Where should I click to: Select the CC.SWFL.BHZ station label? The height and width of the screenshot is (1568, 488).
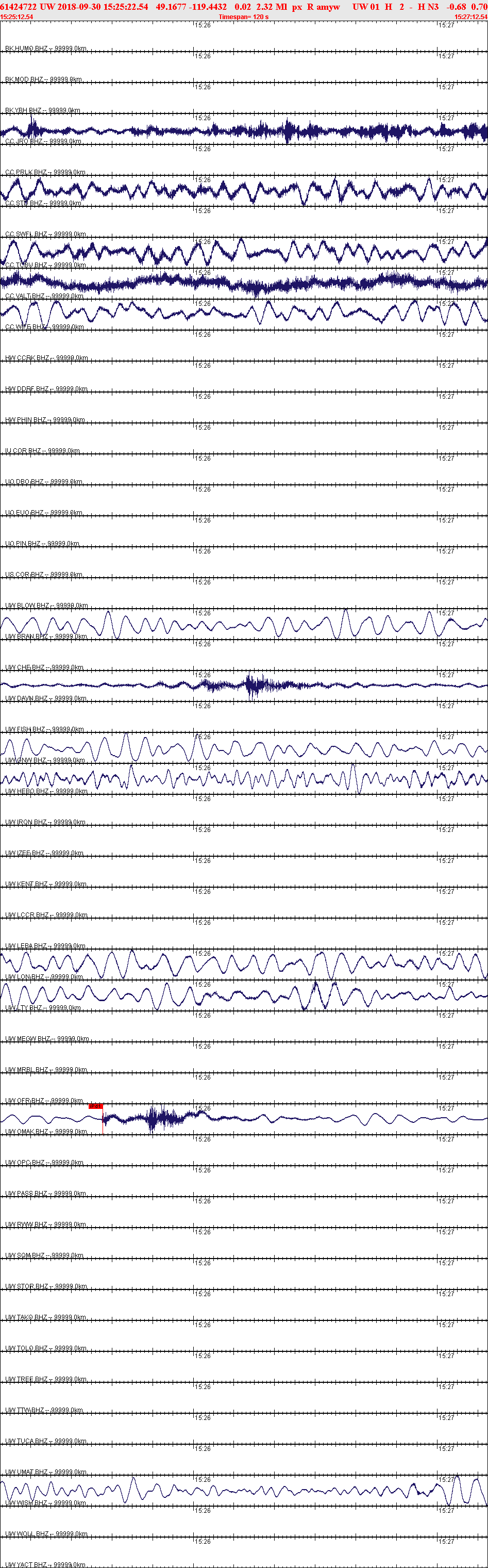tap(46, 234)
